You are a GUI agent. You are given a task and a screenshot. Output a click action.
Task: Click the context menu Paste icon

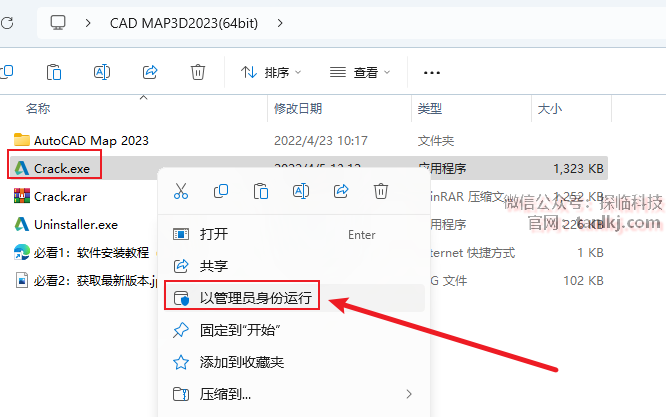click(261, 191)
